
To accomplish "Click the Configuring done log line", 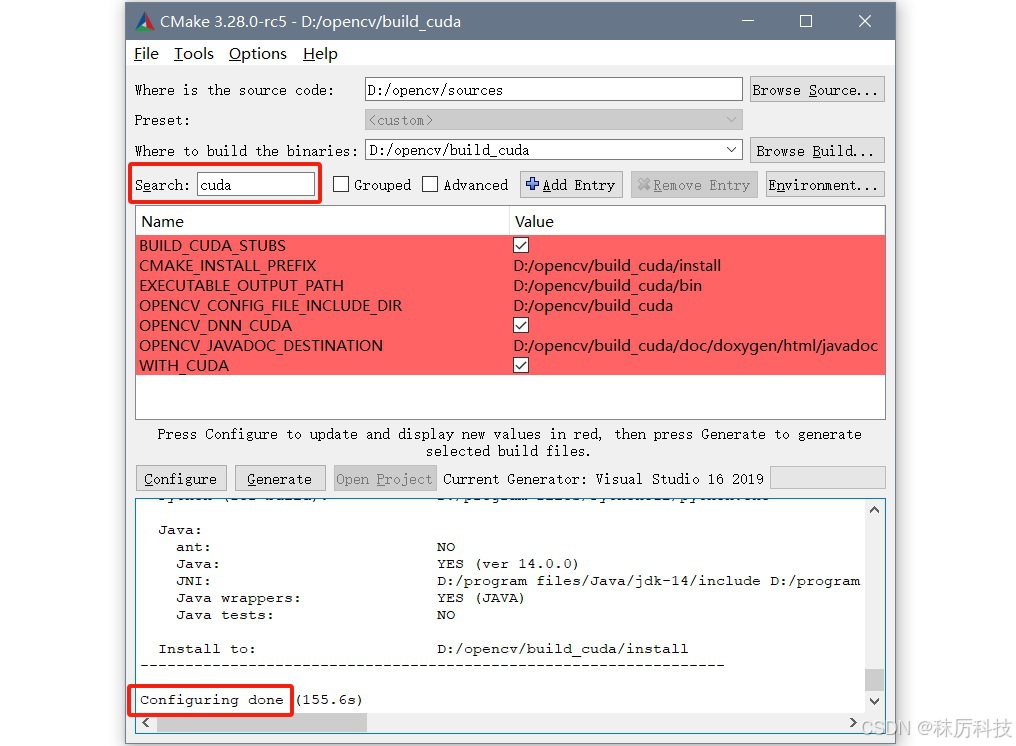I will pos(250,700).
